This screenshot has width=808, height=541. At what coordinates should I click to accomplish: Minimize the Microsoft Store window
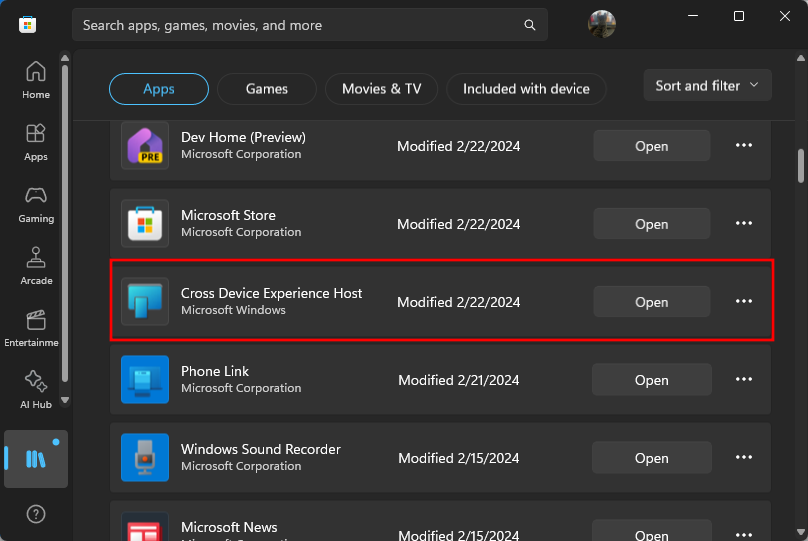pos(693,16)
